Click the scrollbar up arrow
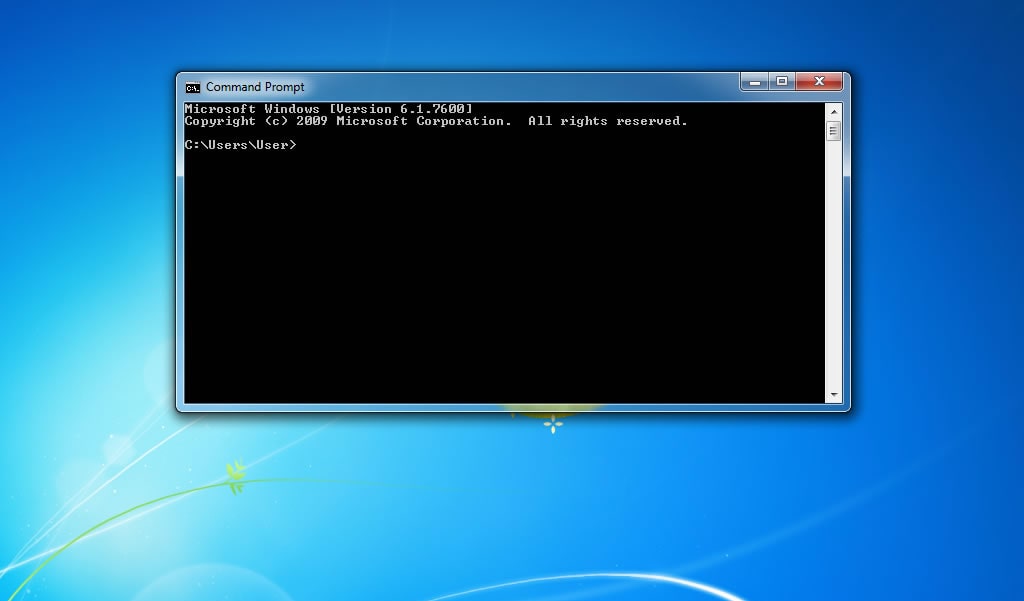 (x=833, y=111)
